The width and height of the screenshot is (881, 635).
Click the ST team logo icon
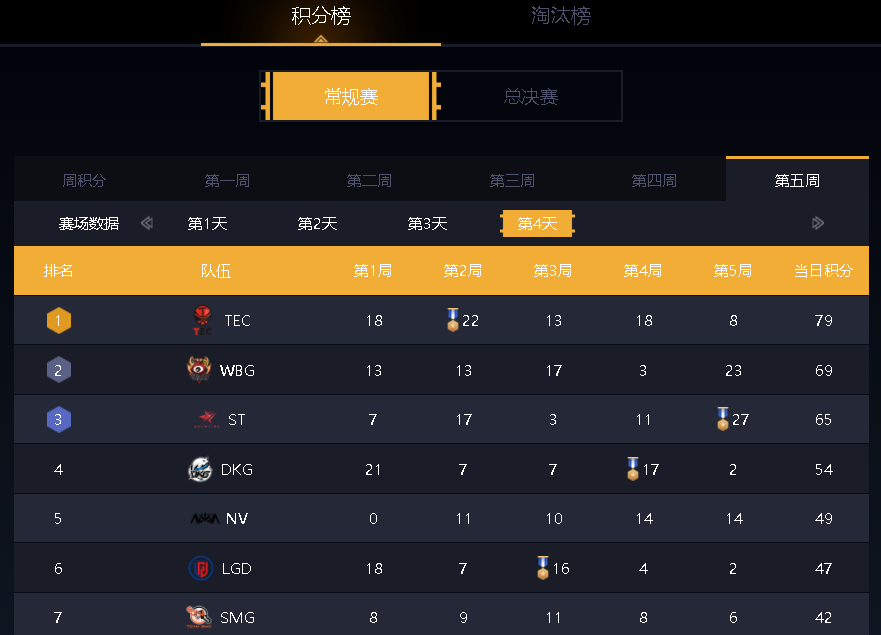tap(207, 420)
